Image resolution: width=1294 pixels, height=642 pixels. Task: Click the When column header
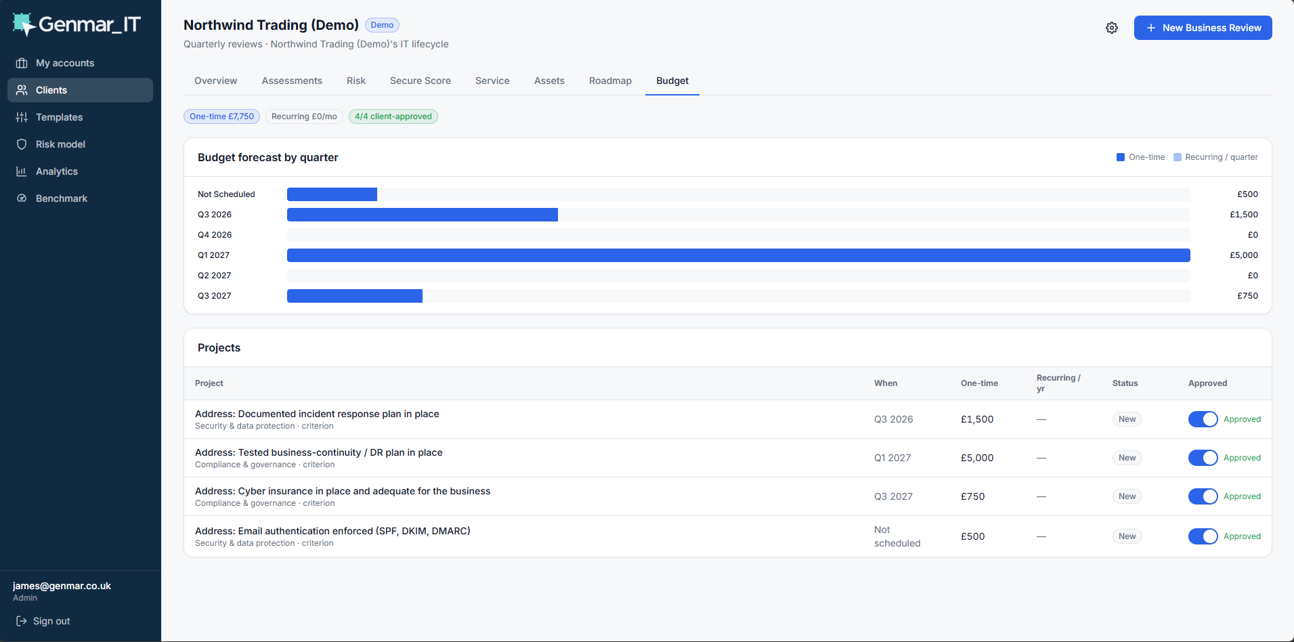point(886,383)
